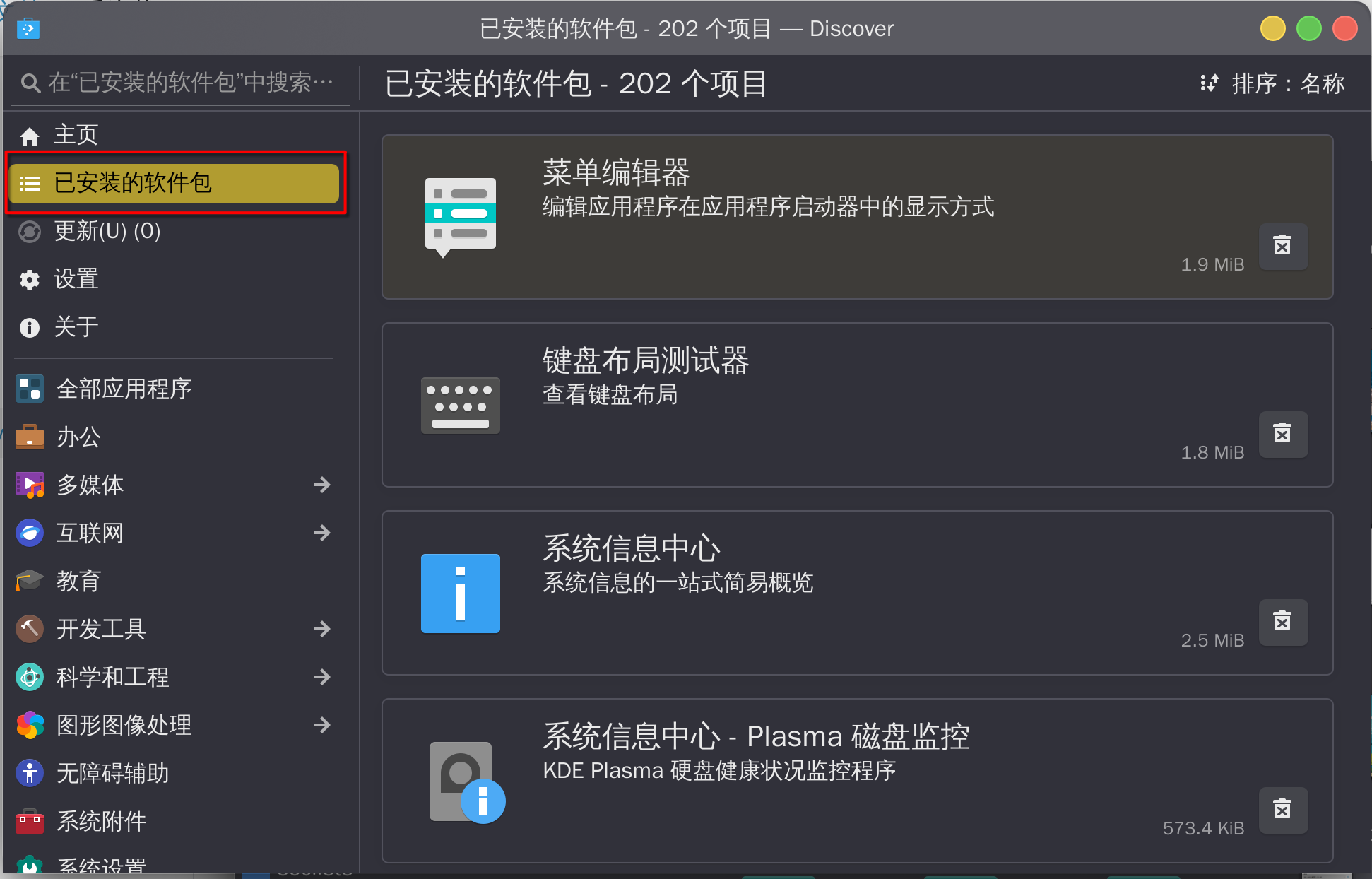Expand 科学和工程 subcategories arrow
The width and height of the screenshot is (1372, 879).
click(322, 677)
